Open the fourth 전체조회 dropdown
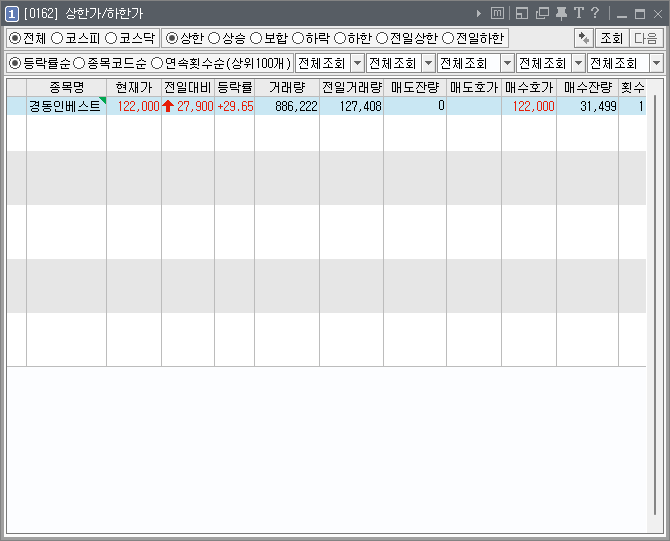This screenshot has height=541, width=670. [578, 64]
